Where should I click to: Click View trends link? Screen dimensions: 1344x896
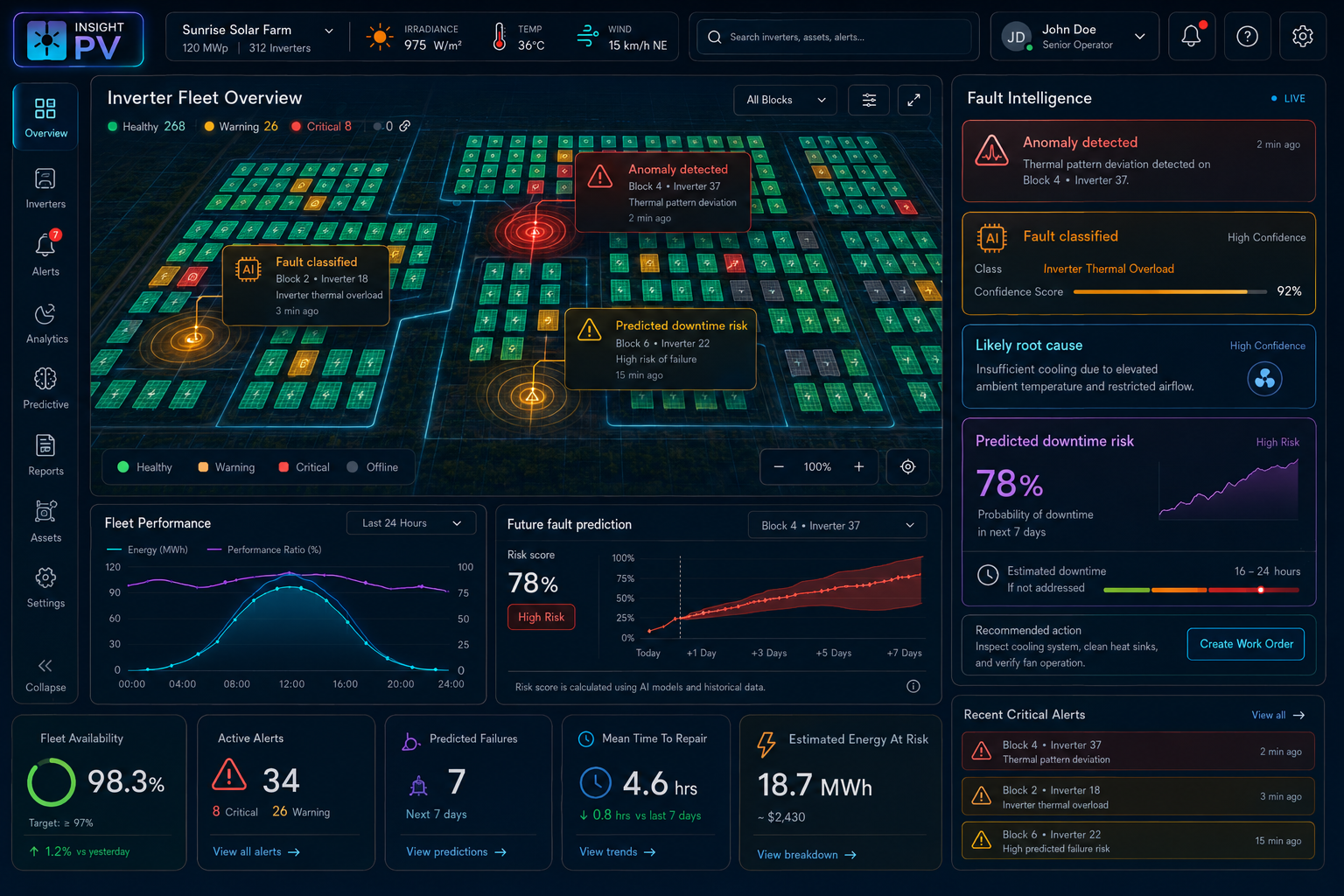[x=617, y=851]
